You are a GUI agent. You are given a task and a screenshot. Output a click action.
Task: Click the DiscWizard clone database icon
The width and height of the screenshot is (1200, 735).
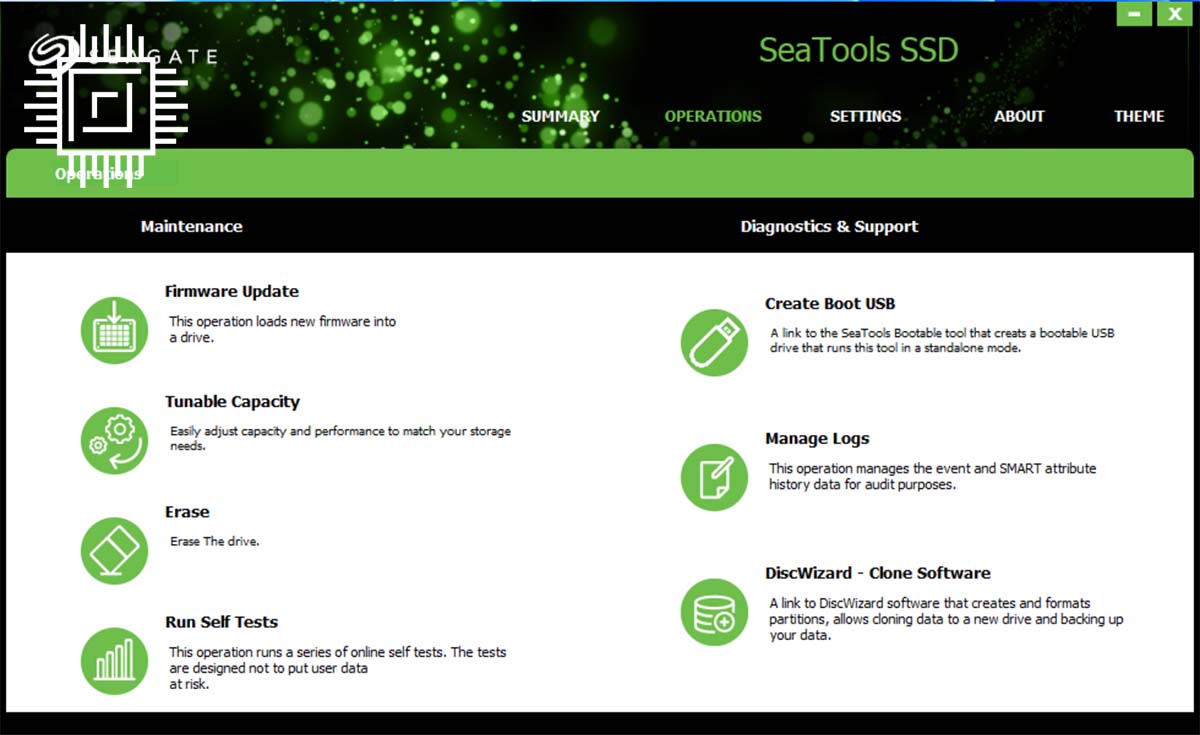[x=714, y=612]
